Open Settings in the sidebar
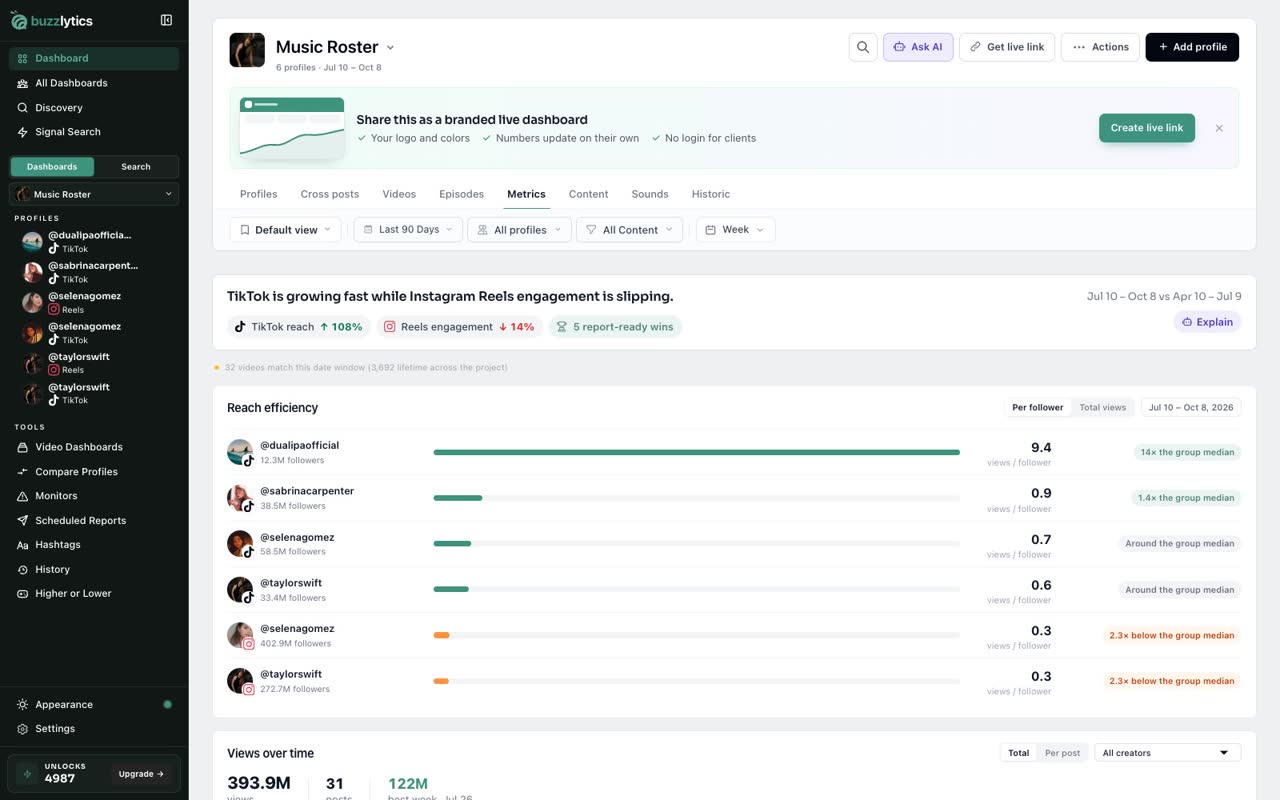 click(x=94, y=729)
